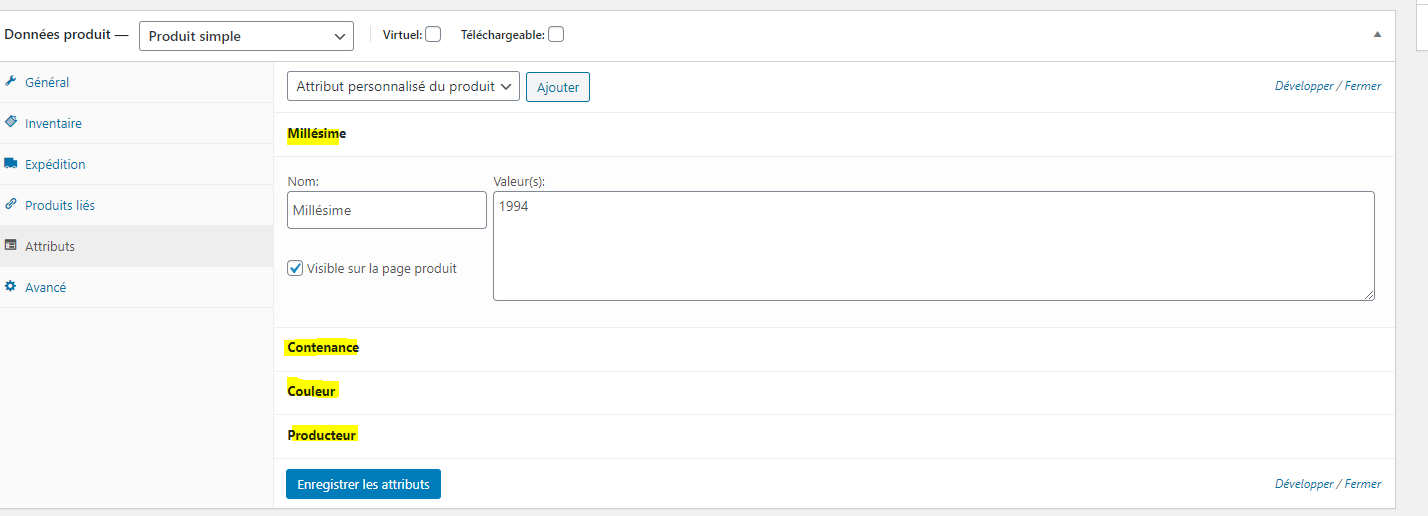Click the Avancé gear icon
1428x516 pixels.
(11, 287)
